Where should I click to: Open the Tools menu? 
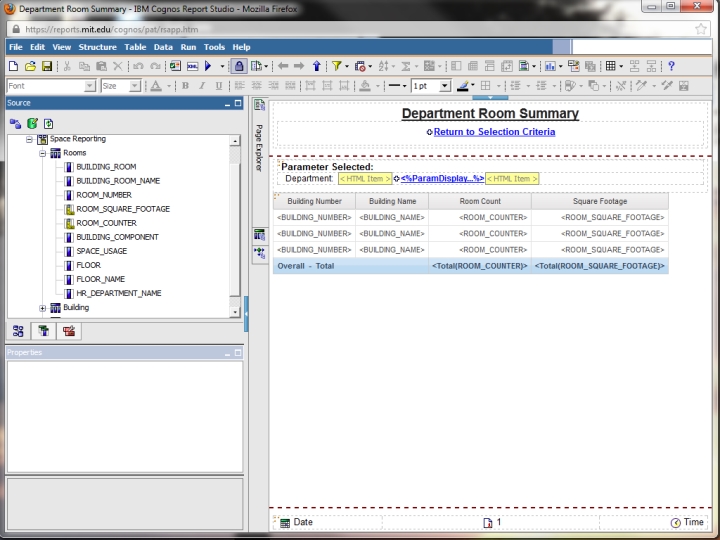(214, 47)
